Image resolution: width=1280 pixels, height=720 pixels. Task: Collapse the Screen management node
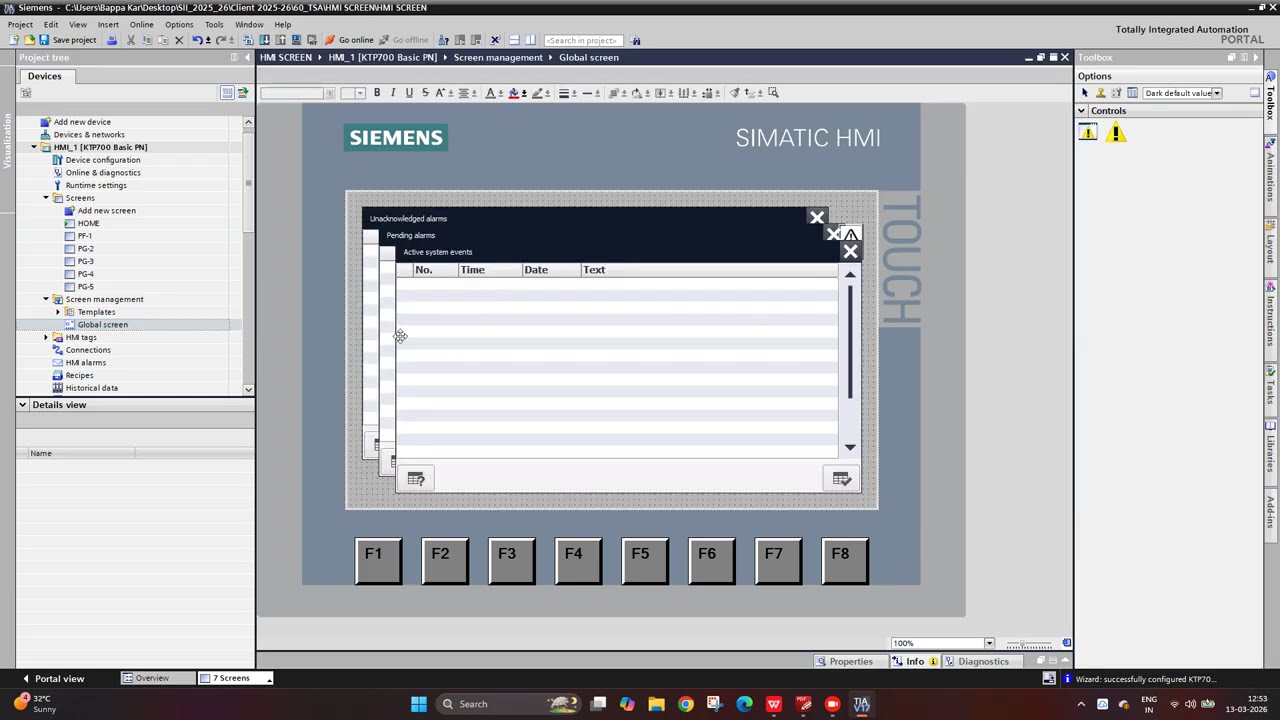[x=45, y=299]
